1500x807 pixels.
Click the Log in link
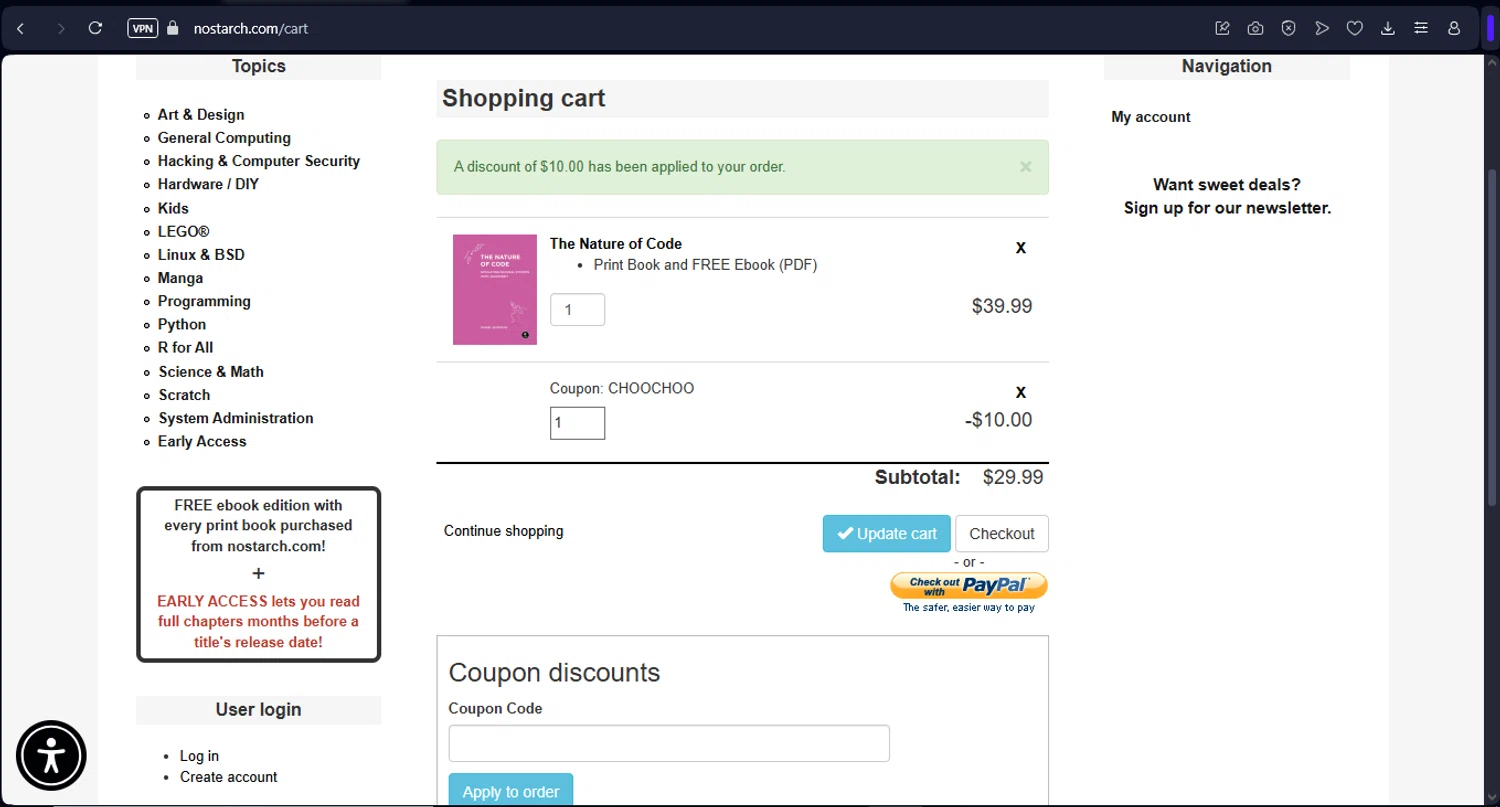click(199, 756)
